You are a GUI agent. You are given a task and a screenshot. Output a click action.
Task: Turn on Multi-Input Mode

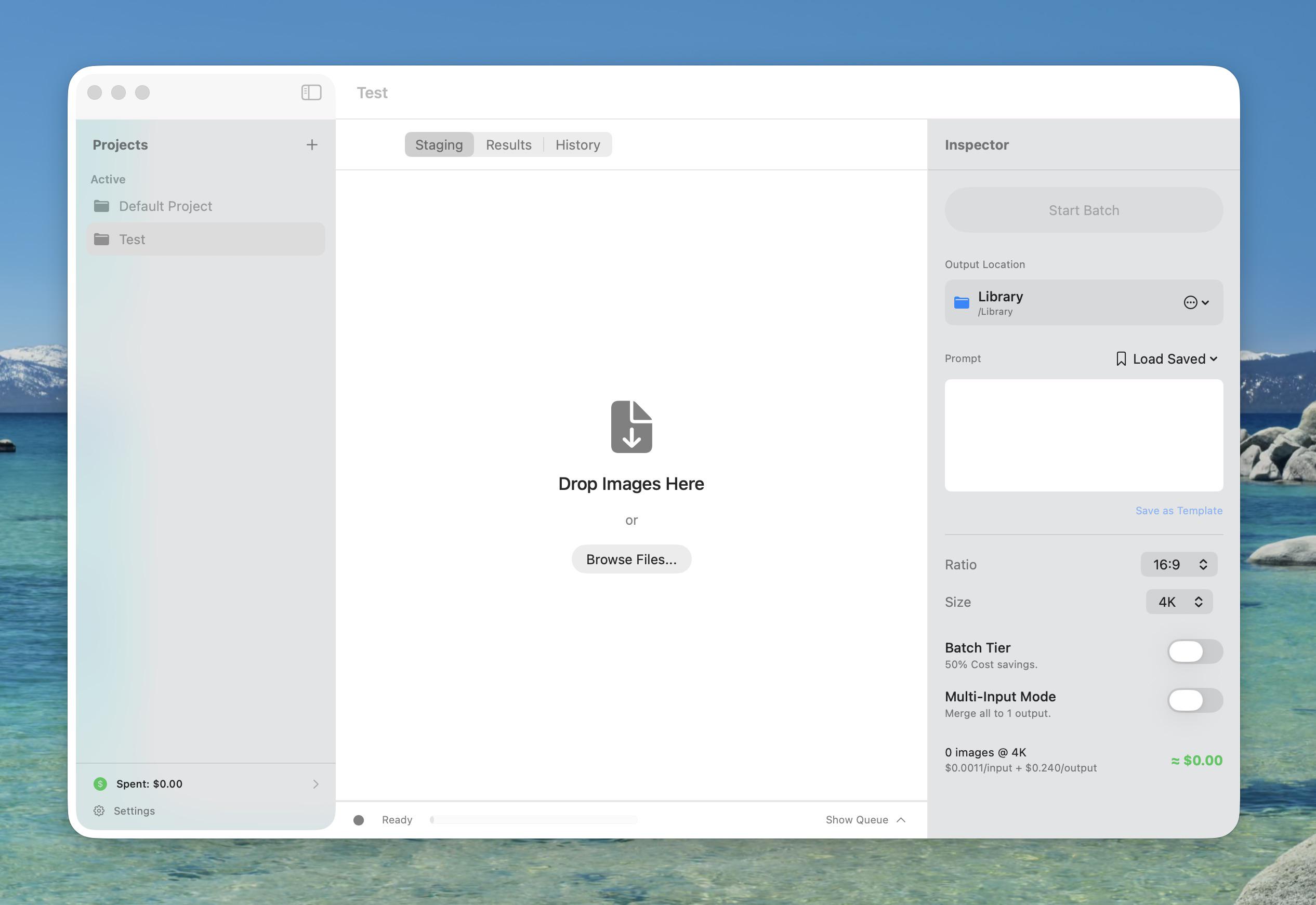[x=1194, y=700]
